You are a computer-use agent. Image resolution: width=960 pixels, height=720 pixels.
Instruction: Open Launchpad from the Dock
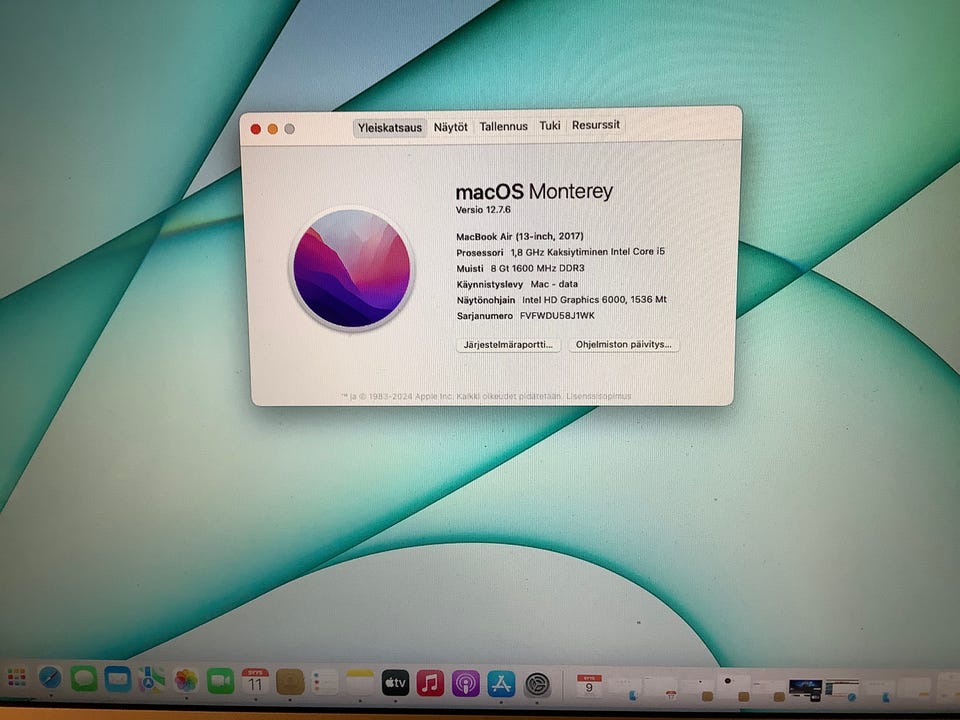[x=16, y=678]
